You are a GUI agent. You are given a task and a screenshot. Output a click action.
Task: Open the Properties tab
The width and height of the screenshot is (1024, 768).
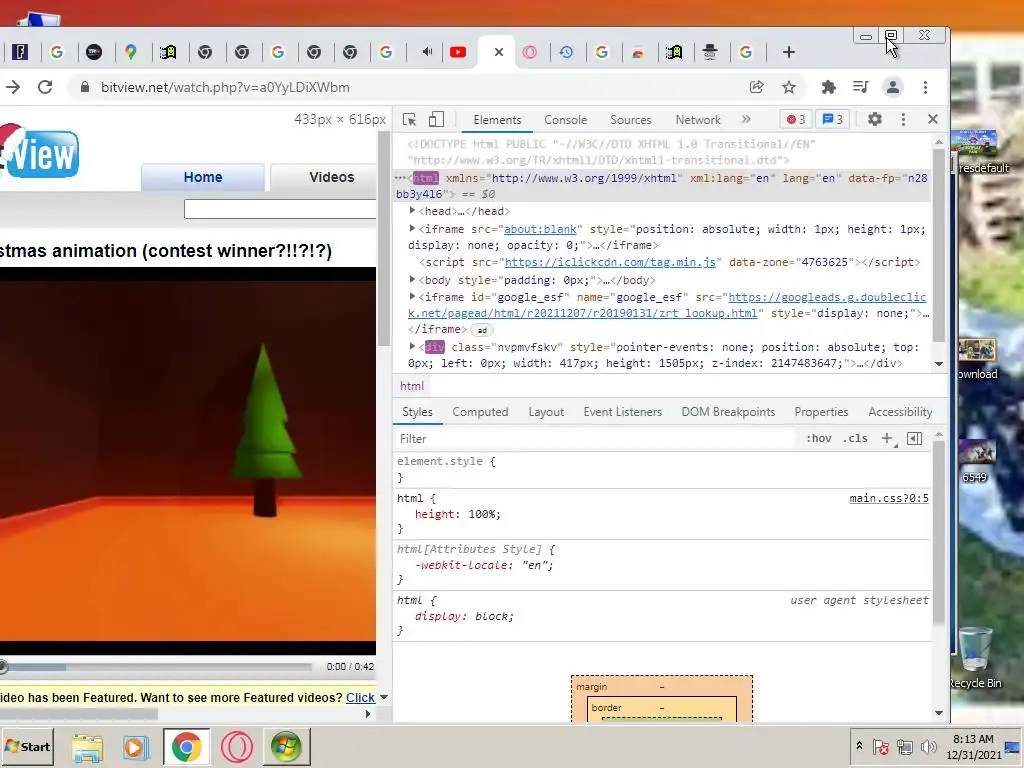(x=821, y=412)
